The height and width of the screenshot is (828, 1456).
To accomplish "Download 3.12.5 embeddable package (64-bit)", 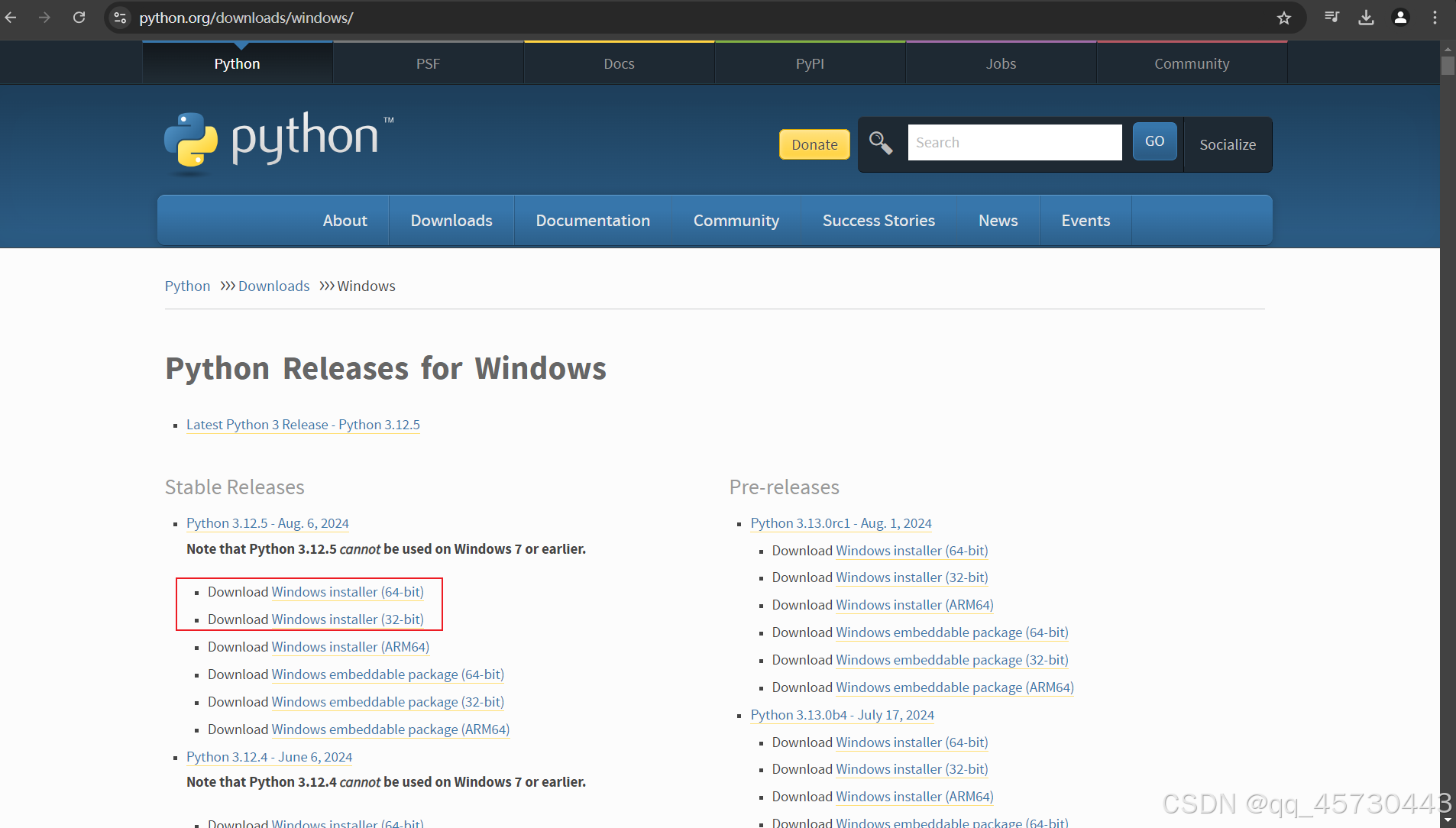I will pyautogui.click(x=388, y=674).
